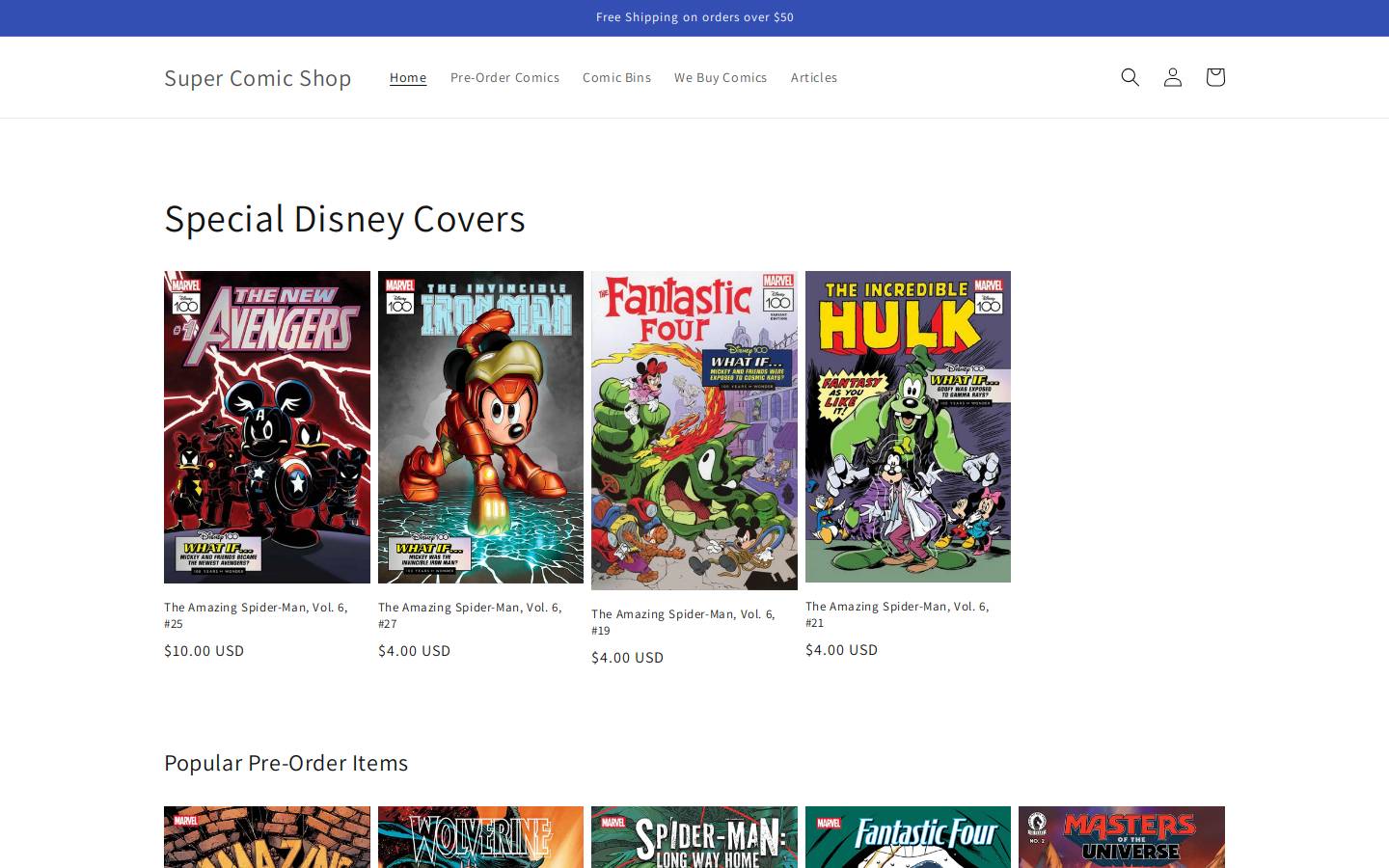Open the Invincible Iron Man cover thumbnail
Viewport: 1389px width, 868px height.
point(480,427)
